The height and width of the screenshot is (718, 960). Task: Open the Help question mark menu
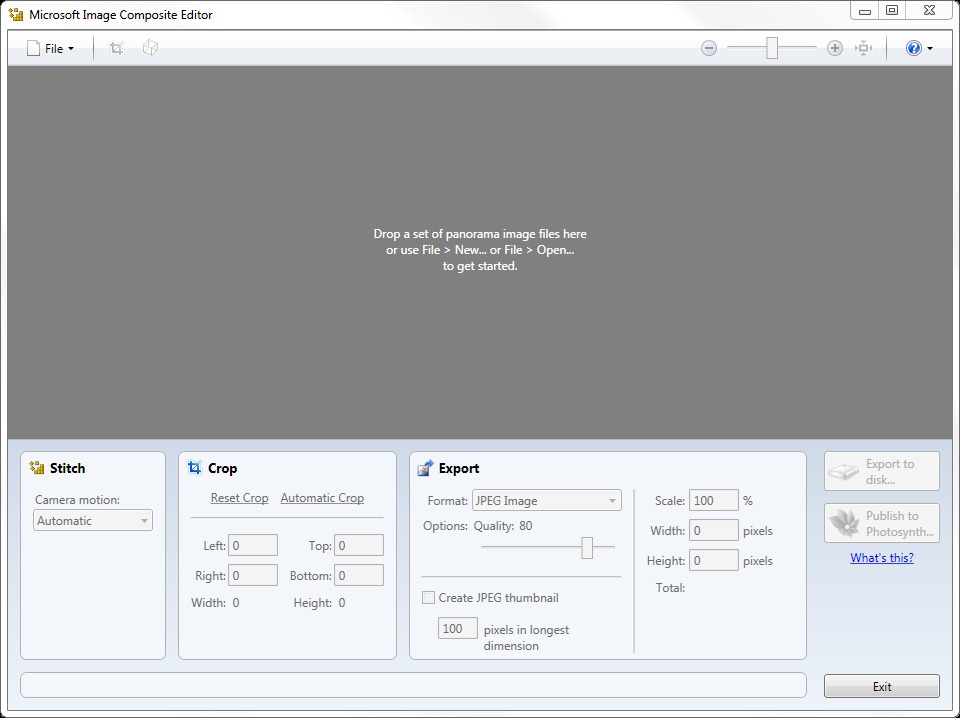point(918,48)
